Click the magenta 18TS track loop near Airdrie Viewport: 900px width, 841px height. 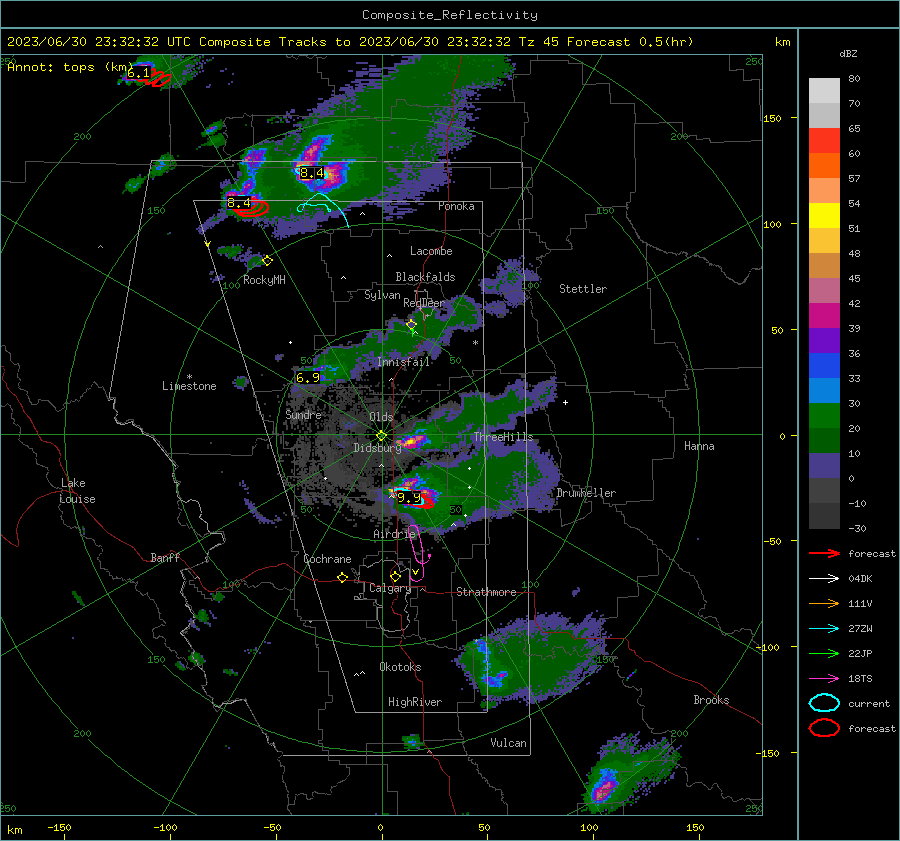click(417, 552)
